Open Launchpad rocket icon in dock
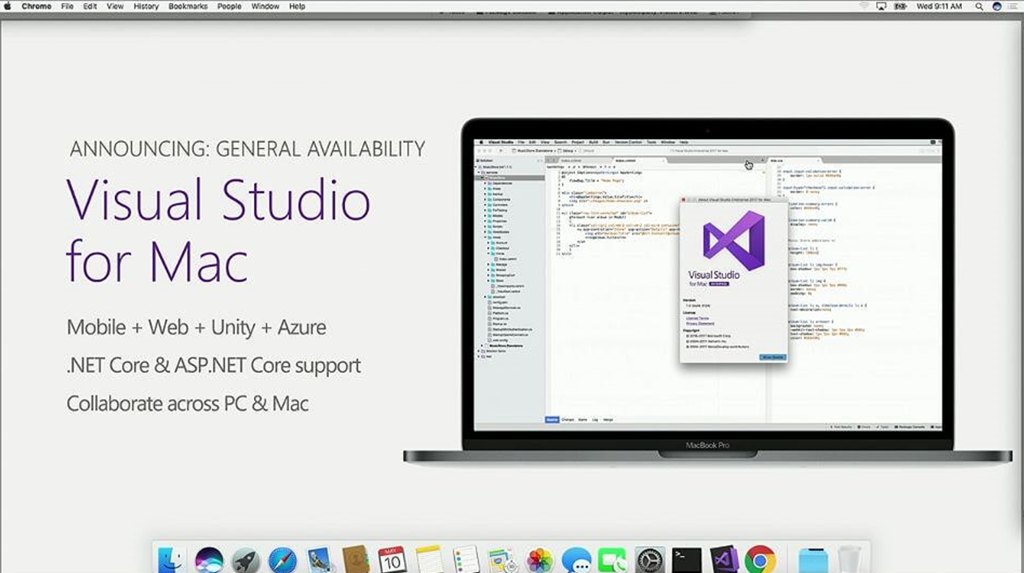Image resolution: width=1024 pixels, height=573 pixels. 246,560
